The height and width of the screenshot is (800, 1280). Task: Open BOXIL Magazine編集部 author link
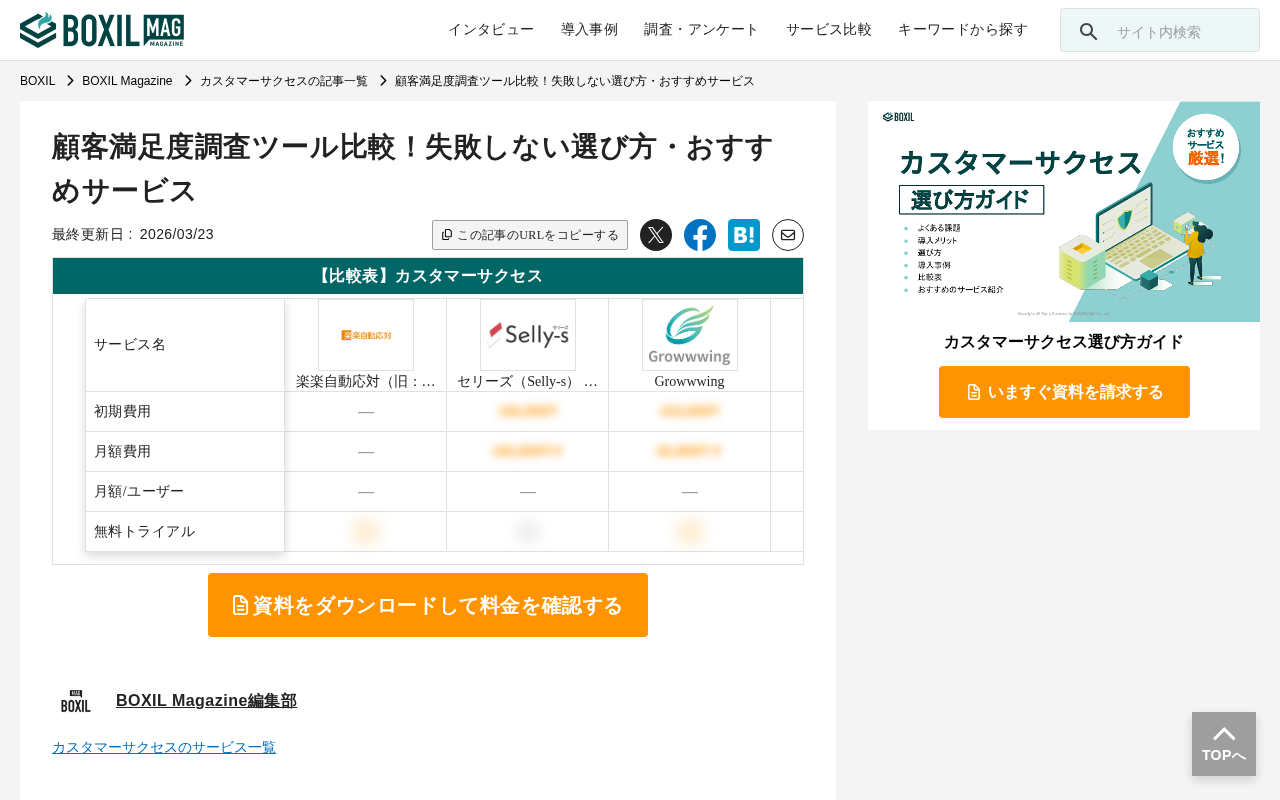(x=206, y=701)
